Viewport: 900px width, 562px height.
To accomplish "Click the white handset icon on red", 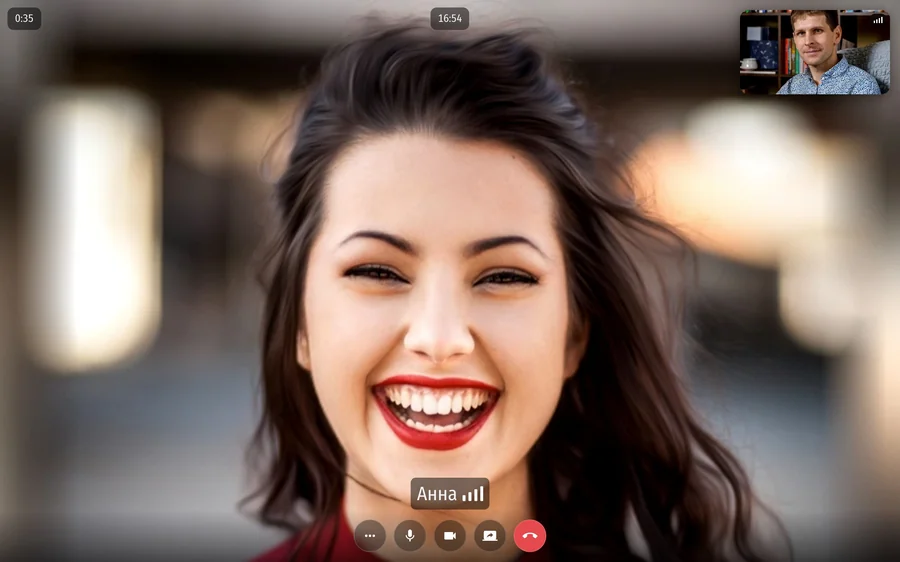I will (x=530, y=536).
